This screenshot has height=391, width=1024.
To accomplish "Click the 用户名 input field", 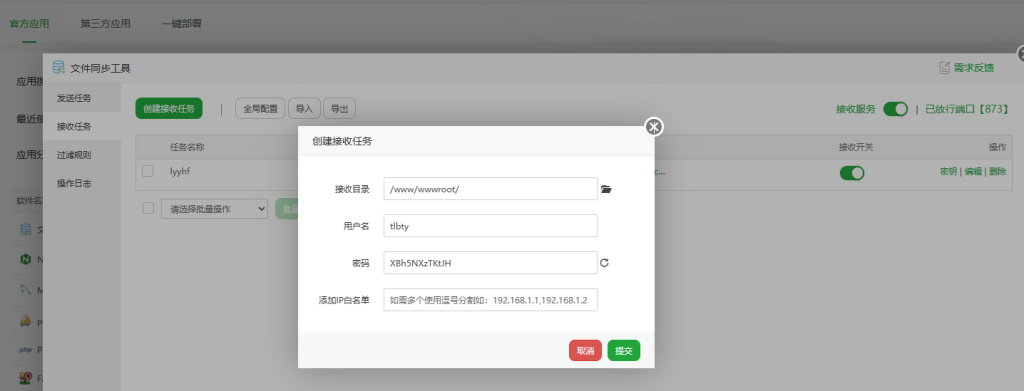I will (x=490, y=226).
